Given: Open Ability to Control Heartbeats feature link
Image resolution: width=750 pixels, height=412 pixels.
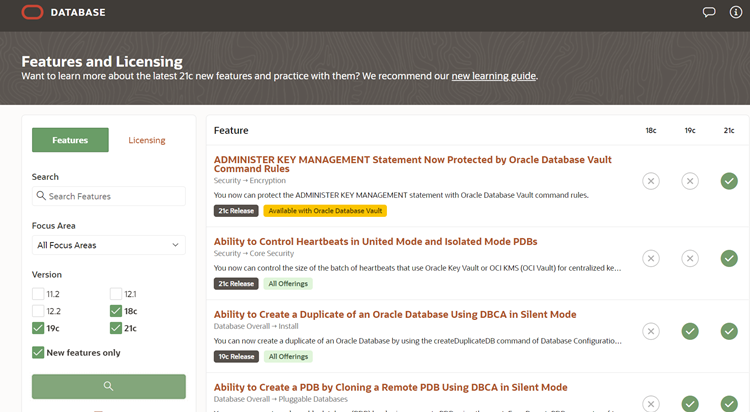Looking at the screenshot, I should [375, 241].
